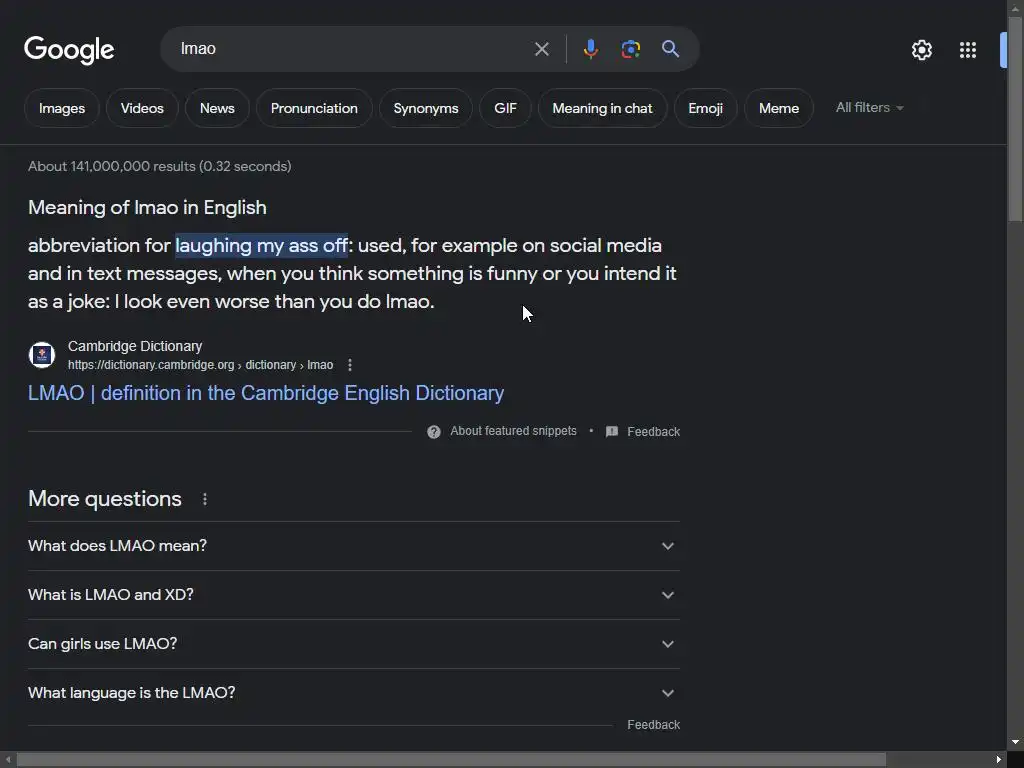
Task: Click the scroll down arrow on vertical scrollbar
Action: point(1015,743)
